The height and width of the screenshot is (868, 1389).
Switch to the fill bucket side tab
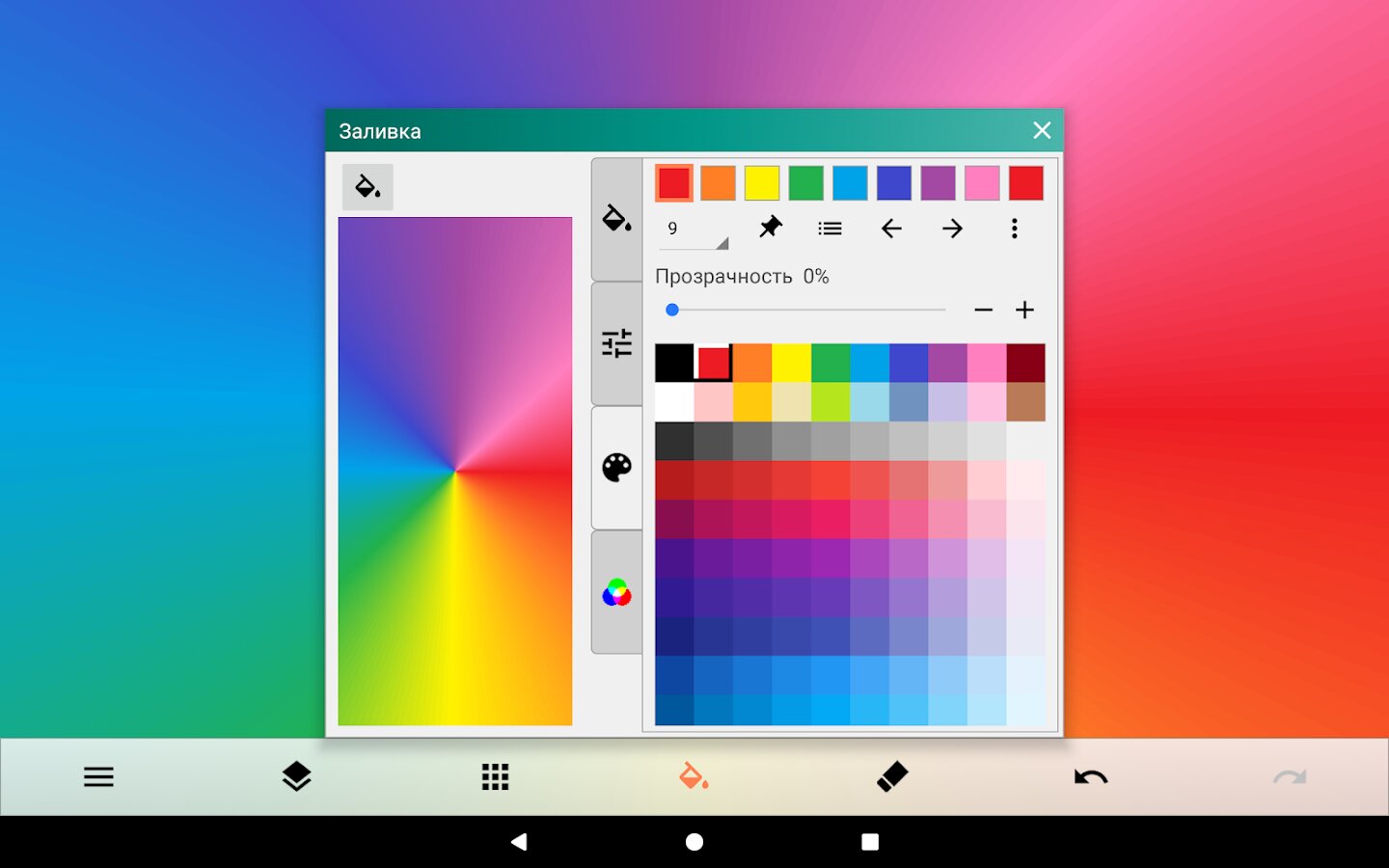click(617, 219)
